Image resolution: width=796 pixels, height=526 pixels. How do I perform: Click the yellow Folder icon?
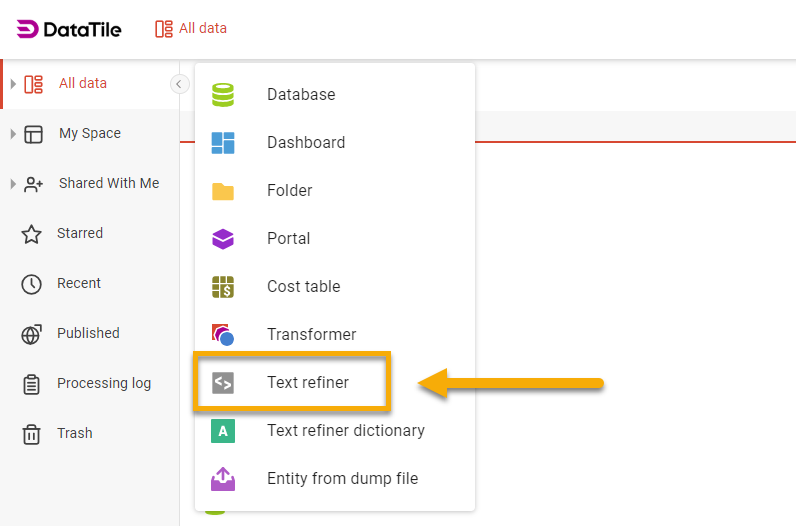[x=222, y=191]
